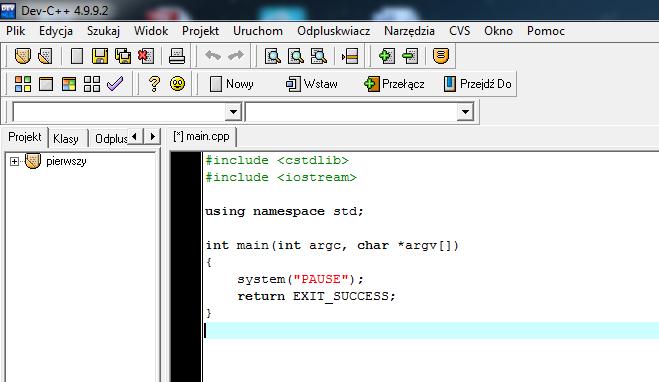Print the document with printer icon
659x382 pixels.
(x=177, y=56)
